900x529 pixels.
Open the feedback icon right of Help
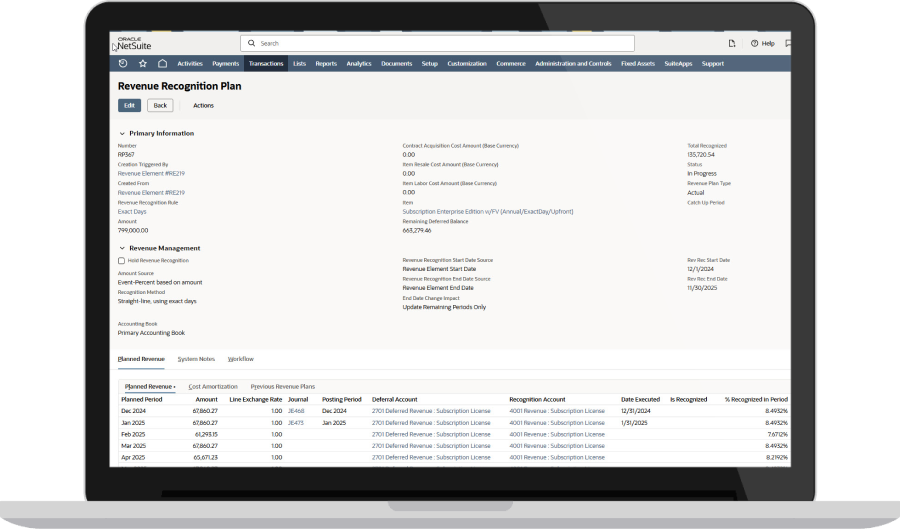tap(787, 44)
